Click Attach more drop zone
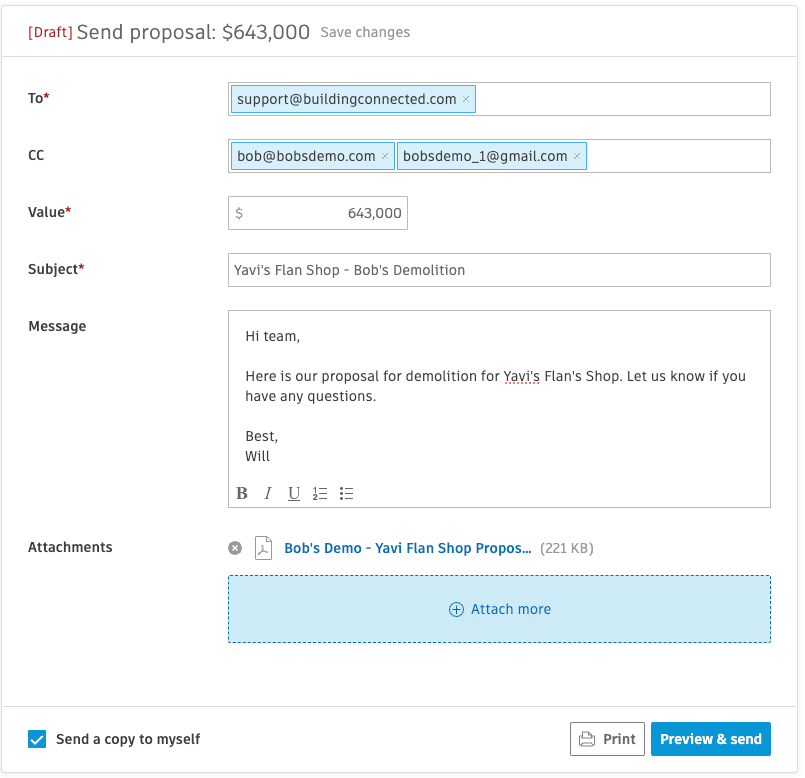Screen dimensions: 805x778 coord(499,609)
